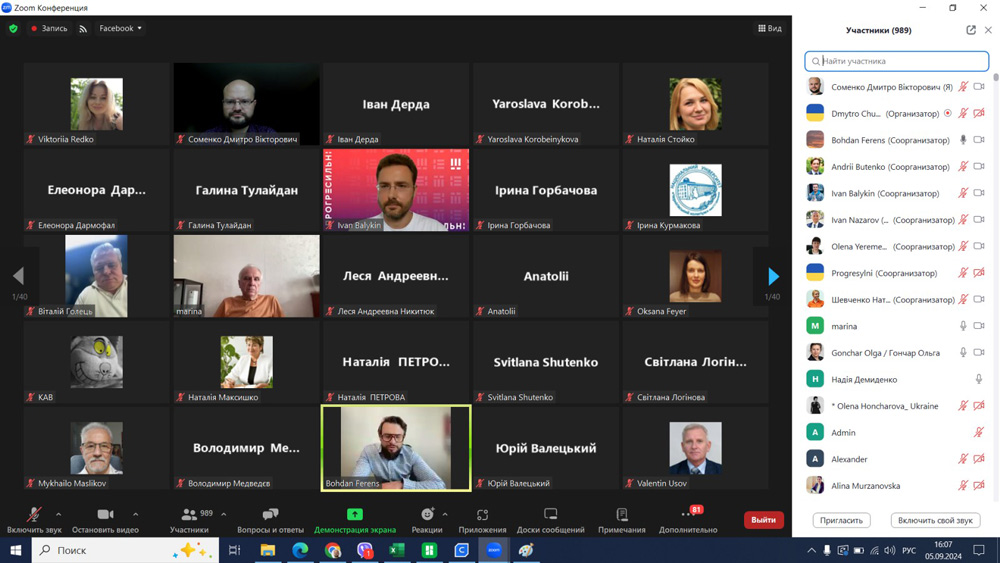Open the View (Вид) layout menu

pos(770,29)
